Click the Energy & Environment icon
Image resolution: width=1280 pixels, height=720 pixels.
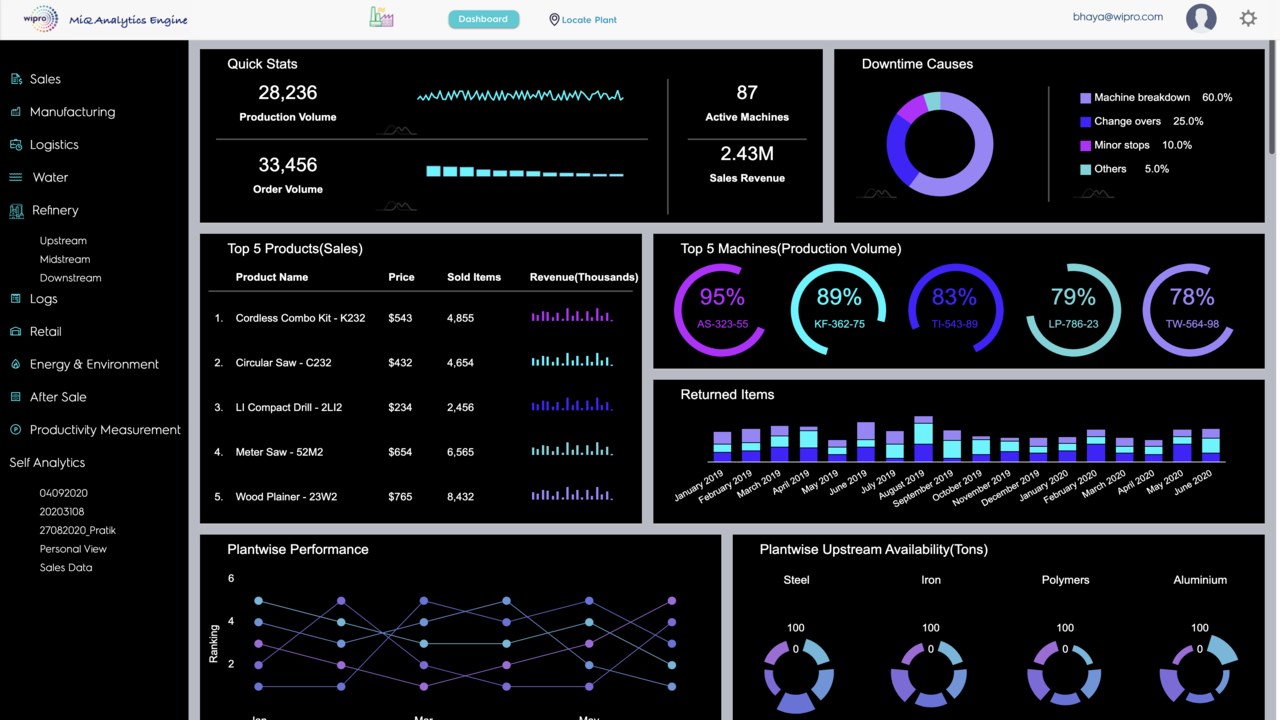(x=16, y=364)
